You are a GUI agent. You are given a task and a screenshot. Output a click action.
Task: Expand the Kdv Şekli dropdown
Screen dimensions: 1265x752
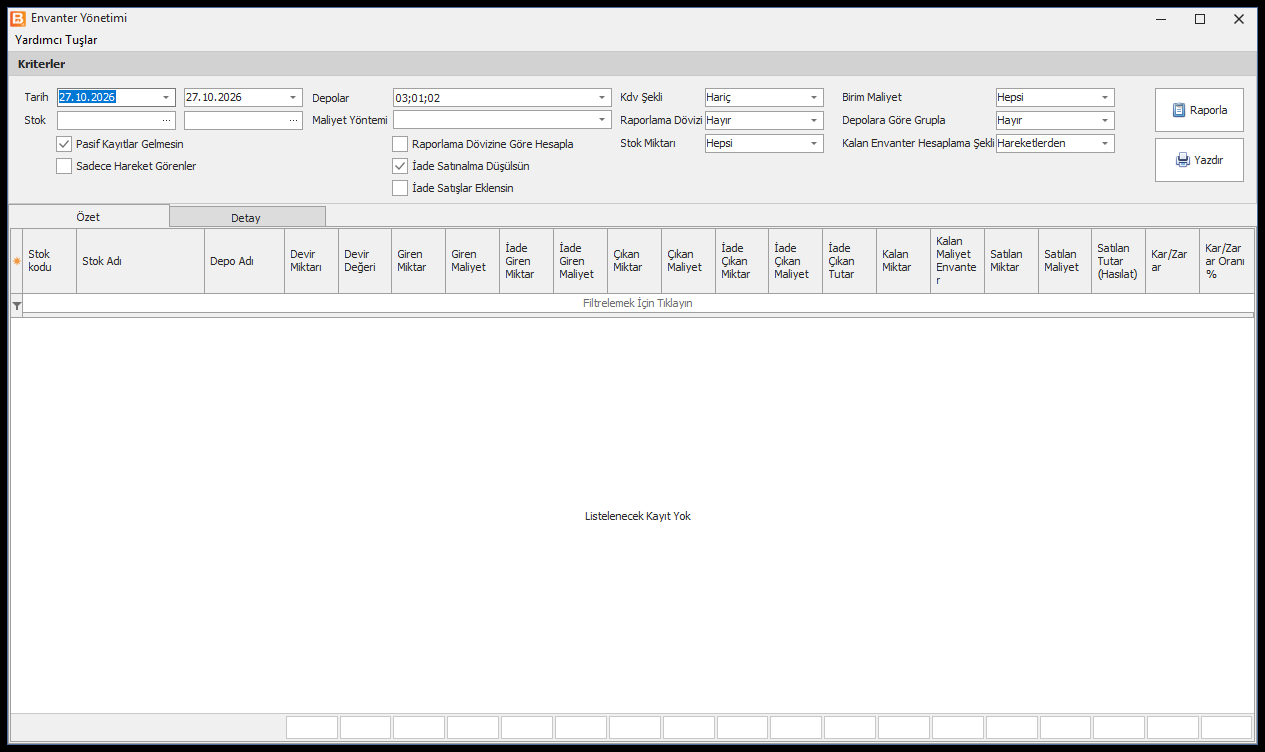(x=814, y=98)
